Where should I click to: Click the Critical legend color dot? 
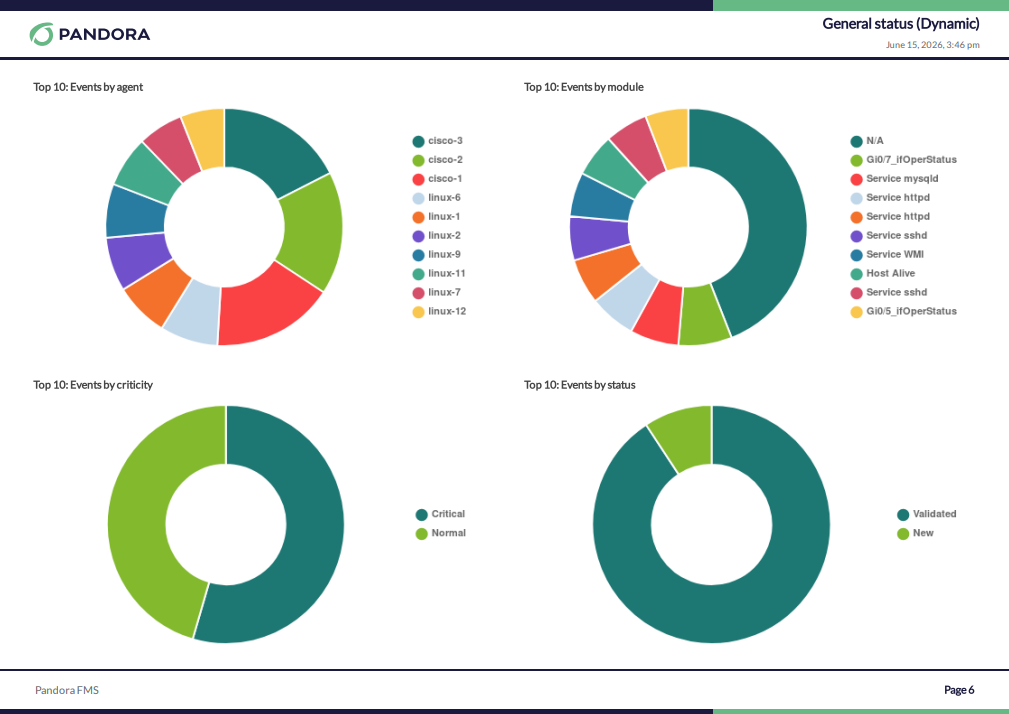[421, 515]
